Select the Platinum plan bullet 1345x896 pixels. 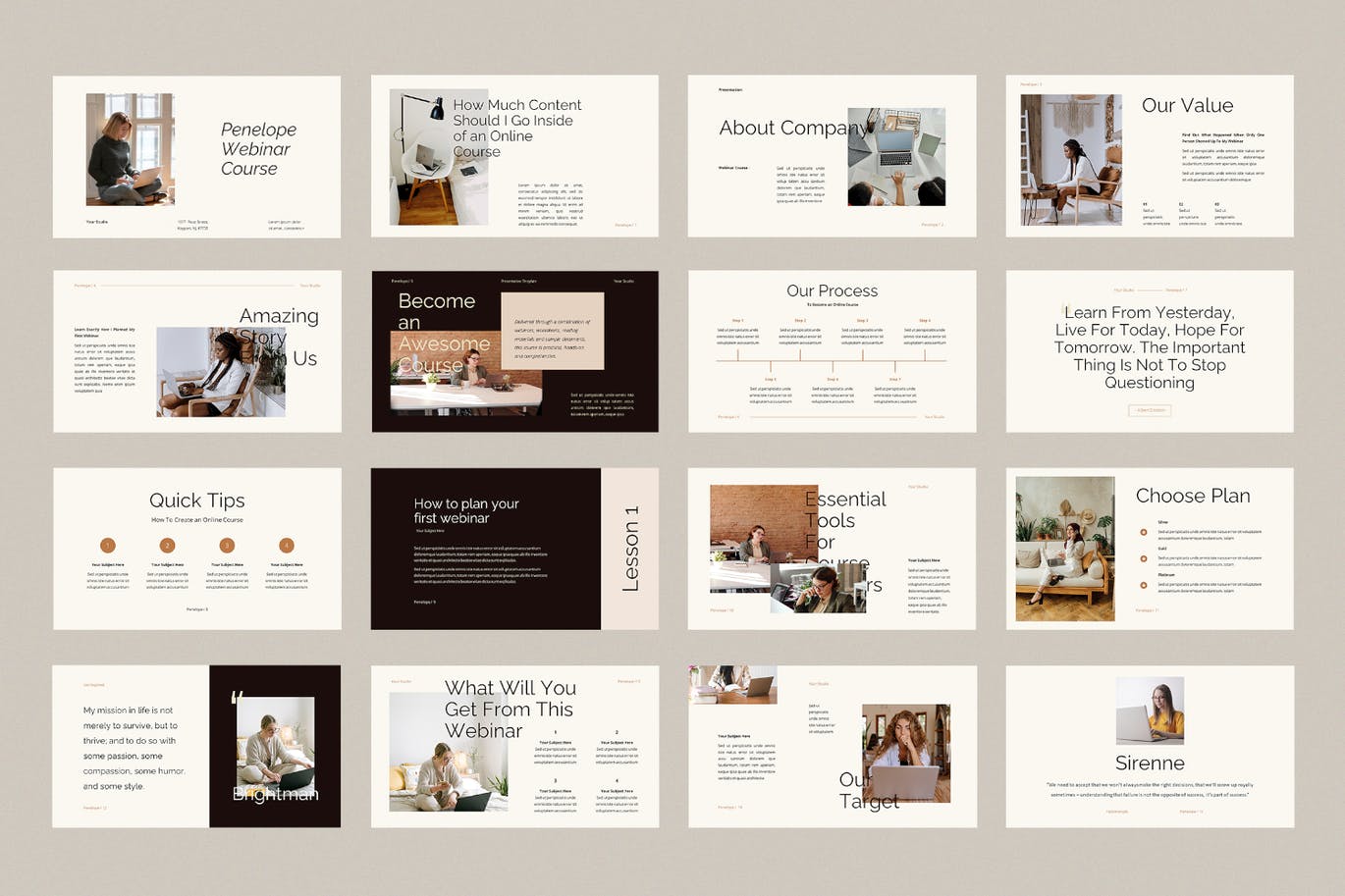point(1144,585)
